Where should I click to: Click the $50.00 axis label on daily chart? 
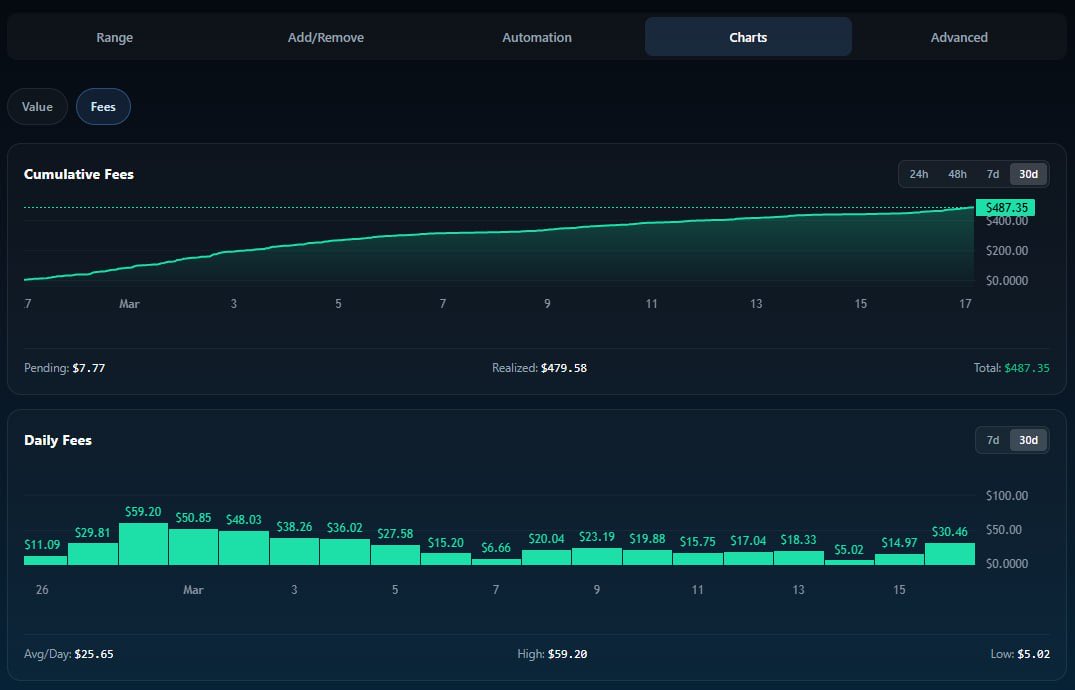[x=1004, y=530]
